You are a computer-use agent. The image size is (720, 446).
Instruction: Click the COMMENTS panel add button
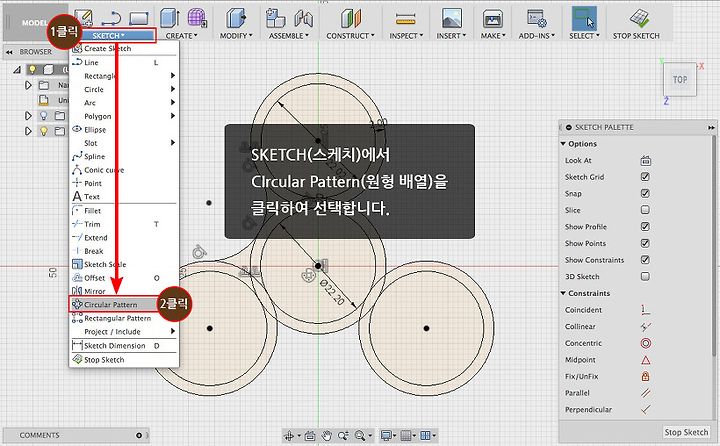point(139,435)
